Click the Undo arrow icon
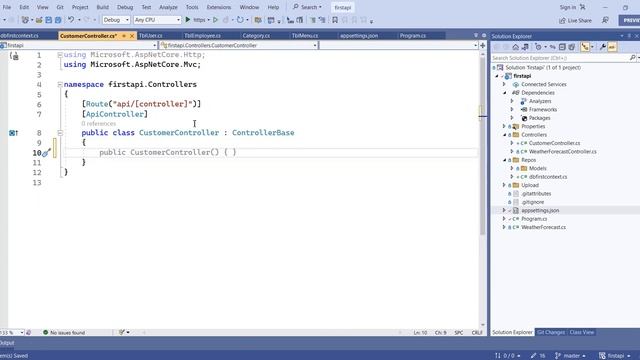640x360 pixels. click(x=71, y=20)
